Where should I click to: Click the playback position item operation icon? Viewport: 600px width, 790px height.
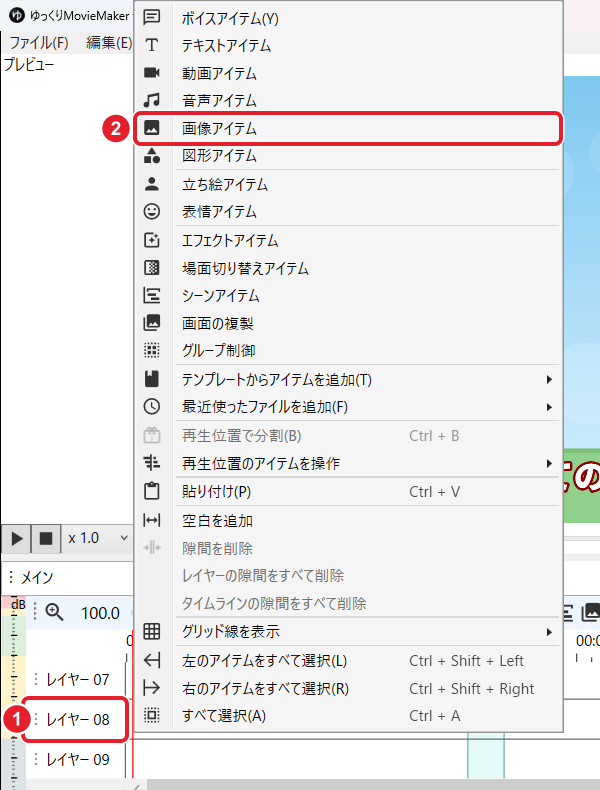coord(152,463)
